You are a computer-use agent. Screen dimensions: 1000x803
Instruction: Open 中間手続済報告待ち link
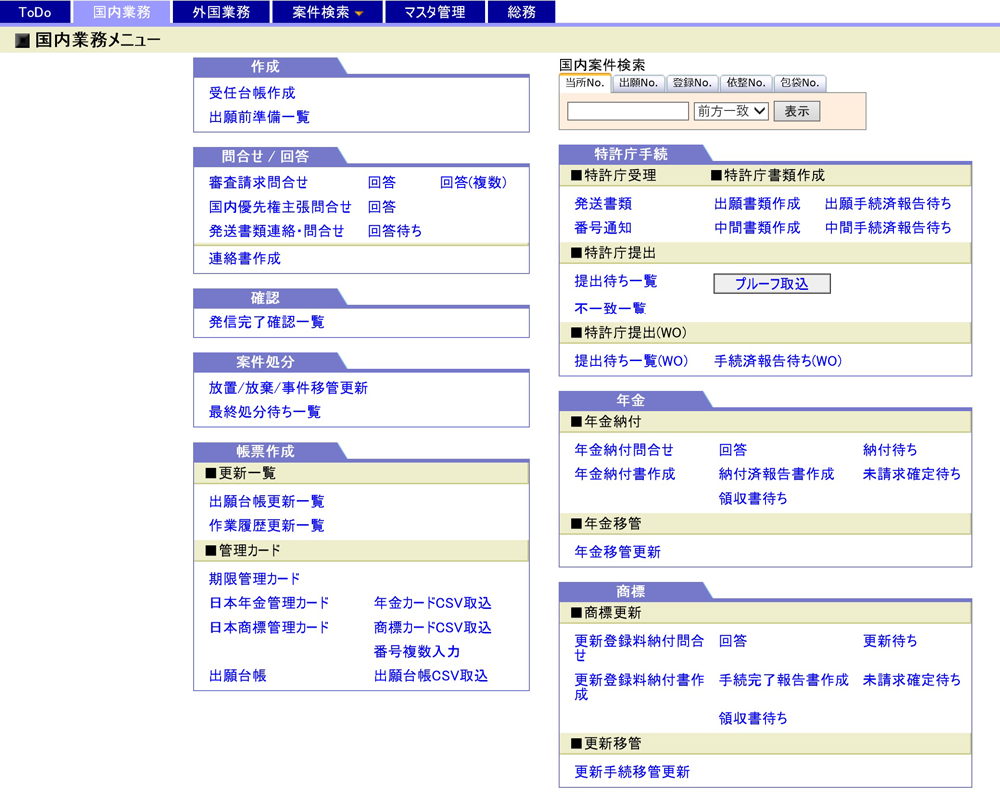click(888, 228)
